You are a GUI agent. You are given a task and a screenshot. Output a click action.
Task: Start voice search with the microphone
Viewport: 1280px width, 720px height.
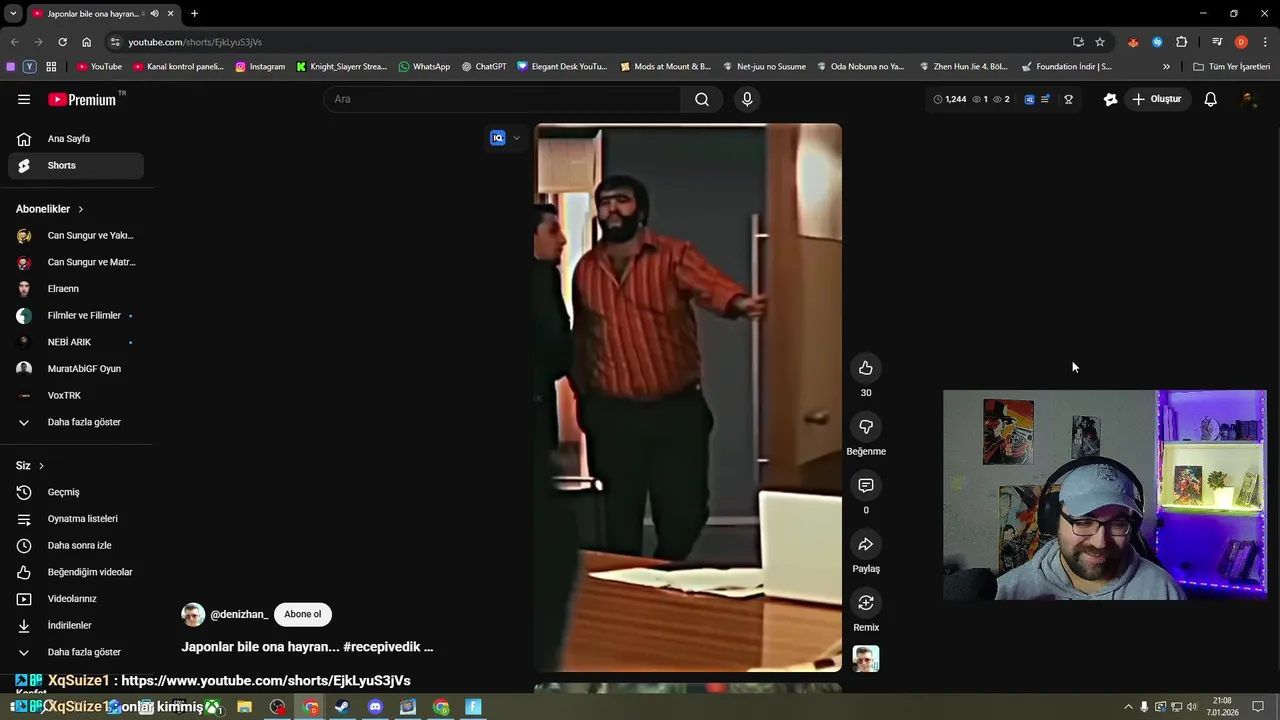(747, 99)
